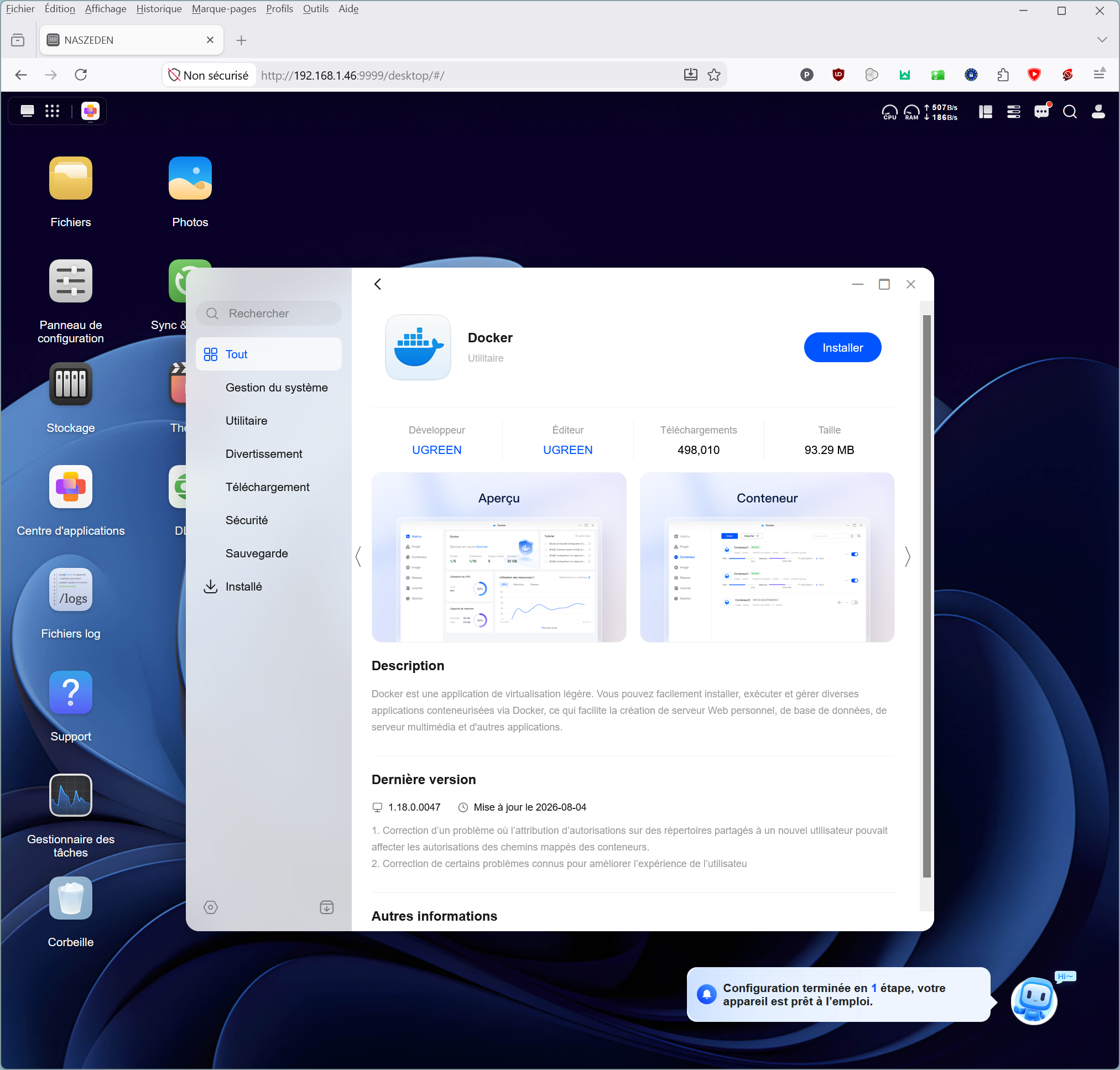The image size is (1120, 1070).
Task: Click the browser address bar URL
Action: (353, 75)
